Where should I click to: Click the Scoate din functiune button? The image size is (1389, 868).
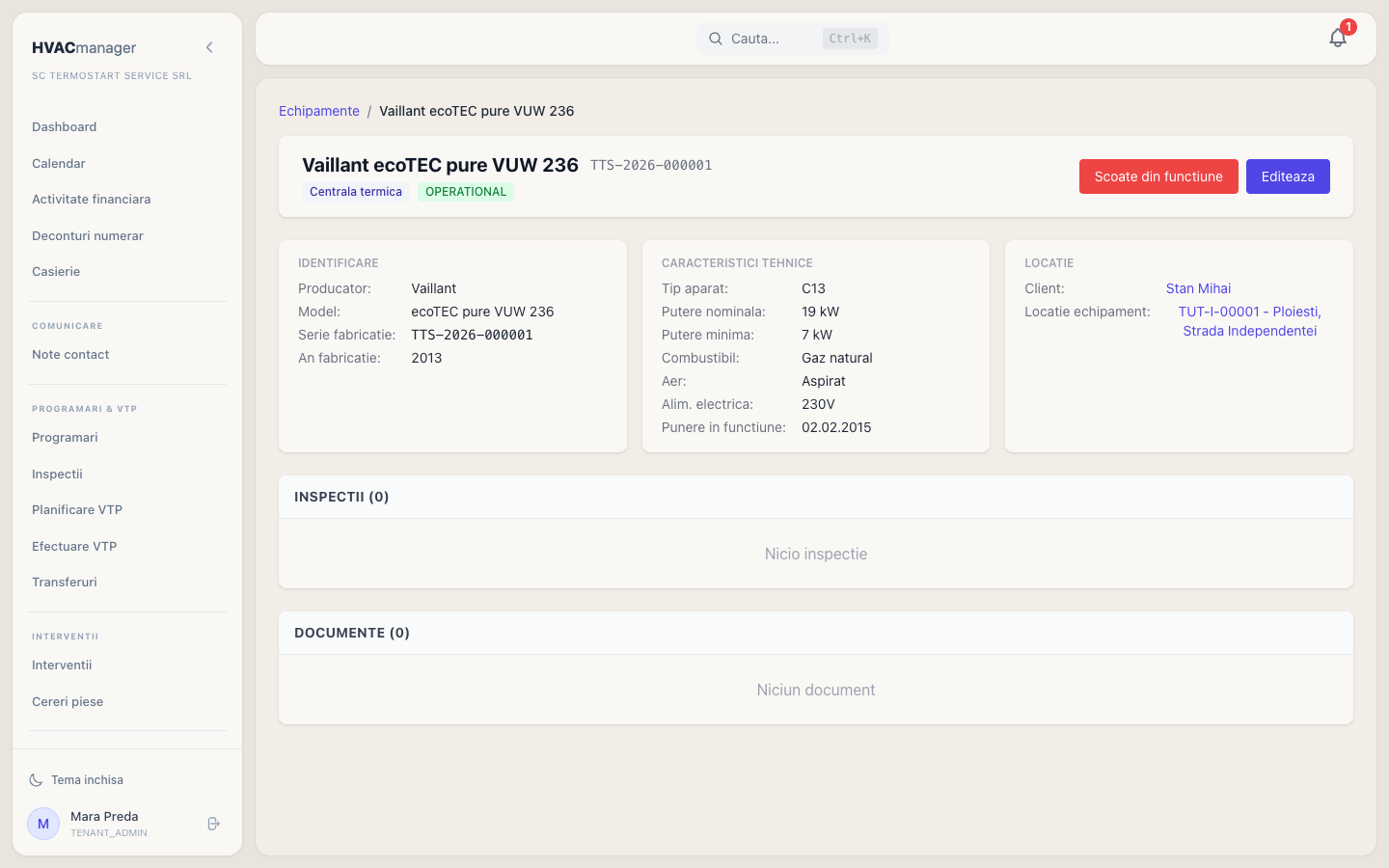tap(1158, 176)
